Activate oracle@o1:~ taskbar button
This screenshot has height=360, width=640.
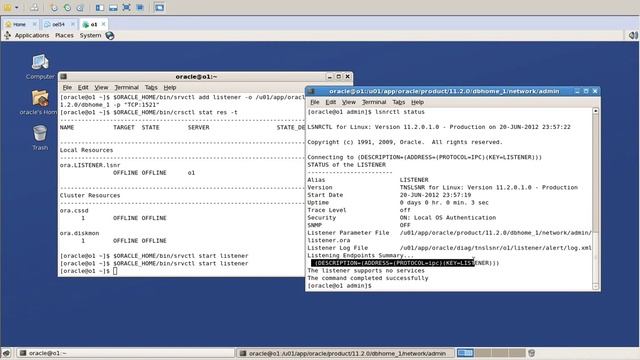[x=125, y=353]
